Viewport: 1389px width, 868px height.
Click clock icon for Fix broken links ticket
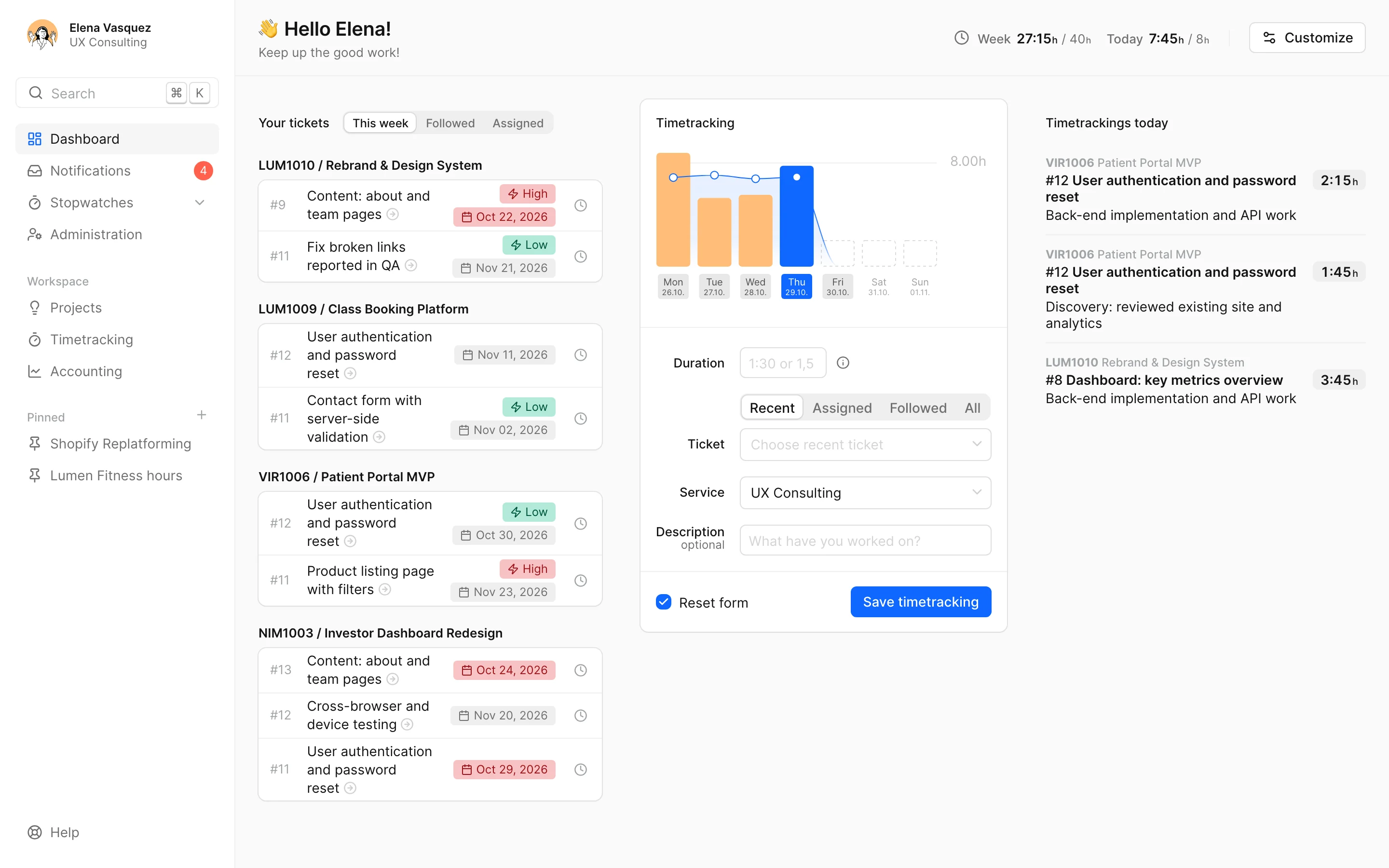(x=580, y=256)
